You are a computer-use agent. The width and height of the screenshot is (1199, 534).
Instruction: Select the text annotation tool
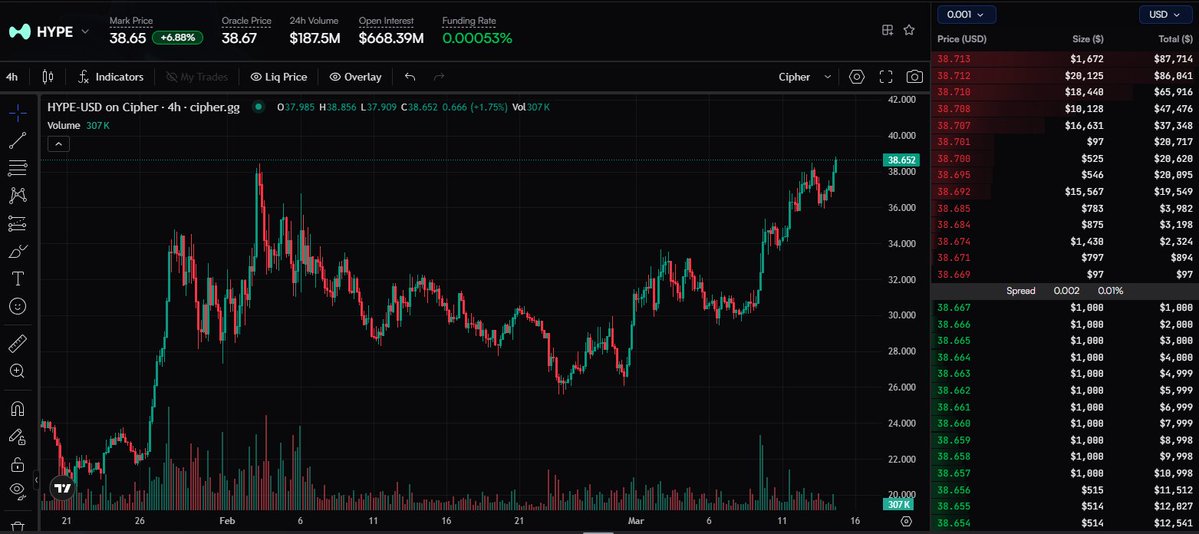(x=18, y=278)
